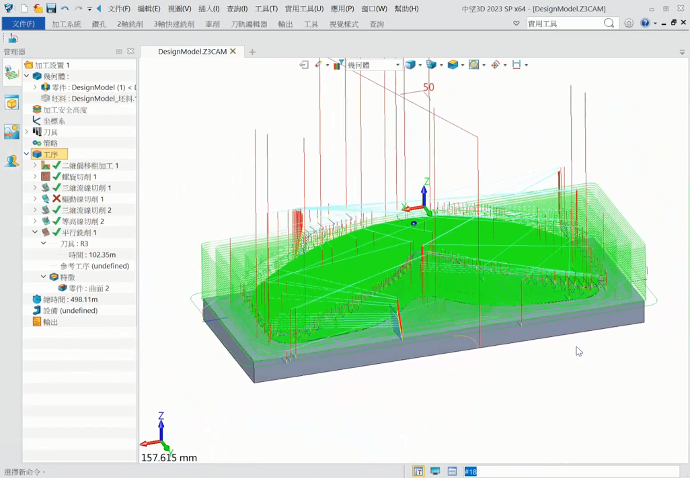Expand the 刀具 tree node

click(x=27, y=132)
